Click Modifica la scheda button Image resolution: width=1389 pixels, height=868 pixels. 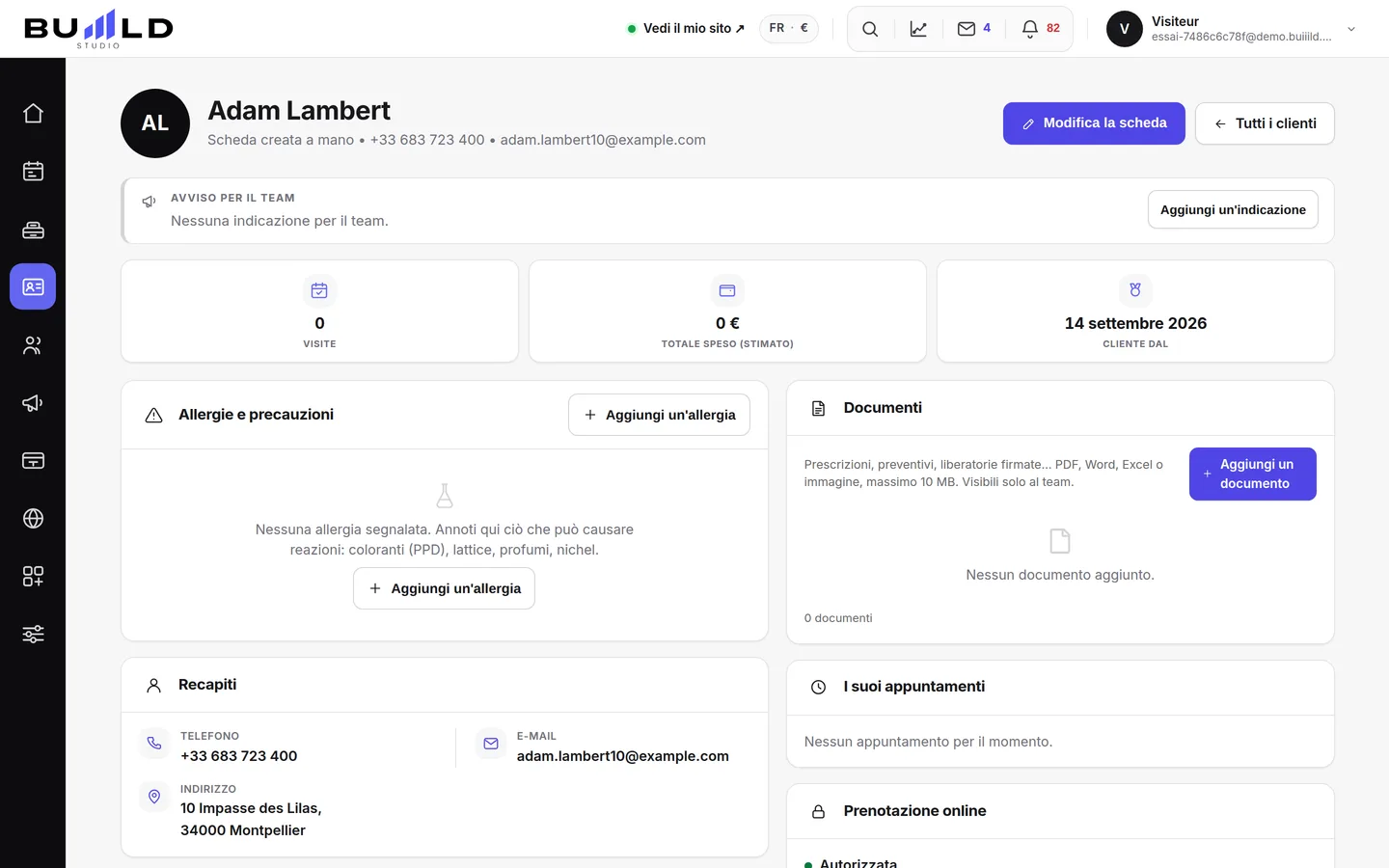coord(1094,123)
